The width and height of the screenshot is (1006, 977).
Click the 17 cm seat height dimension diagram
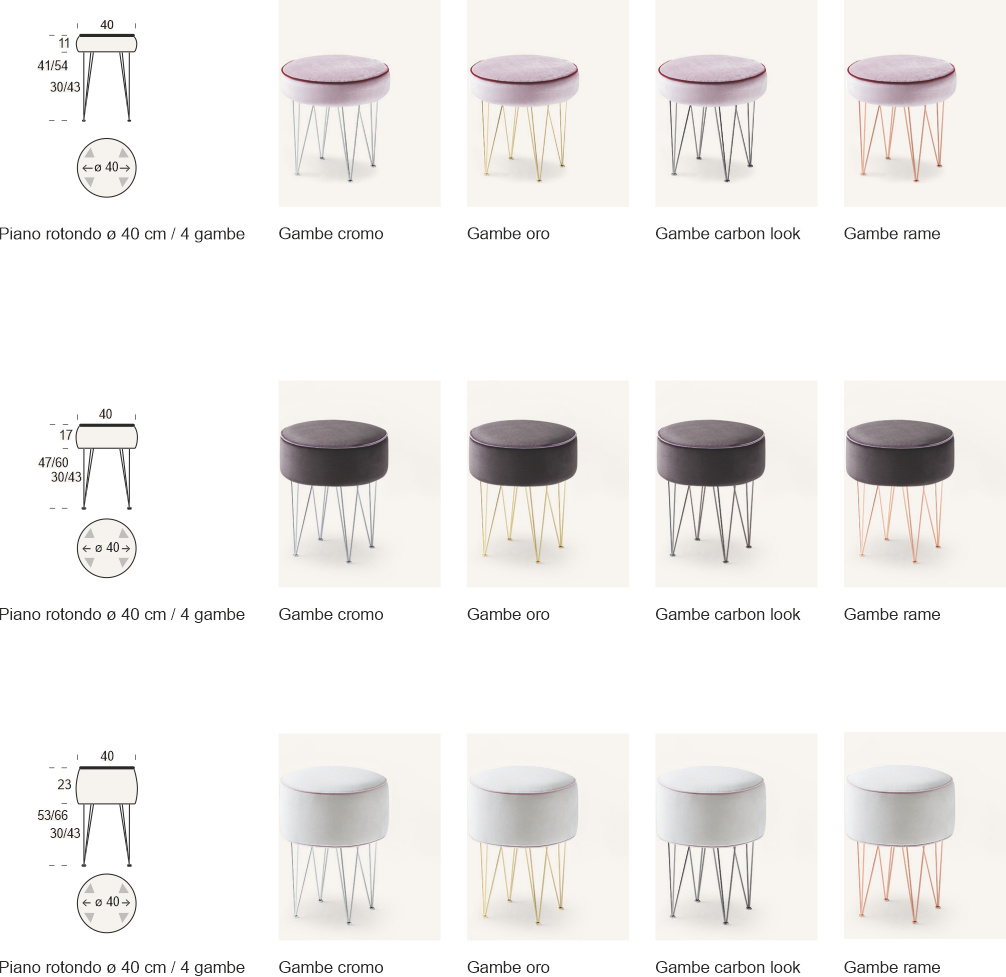88,459
